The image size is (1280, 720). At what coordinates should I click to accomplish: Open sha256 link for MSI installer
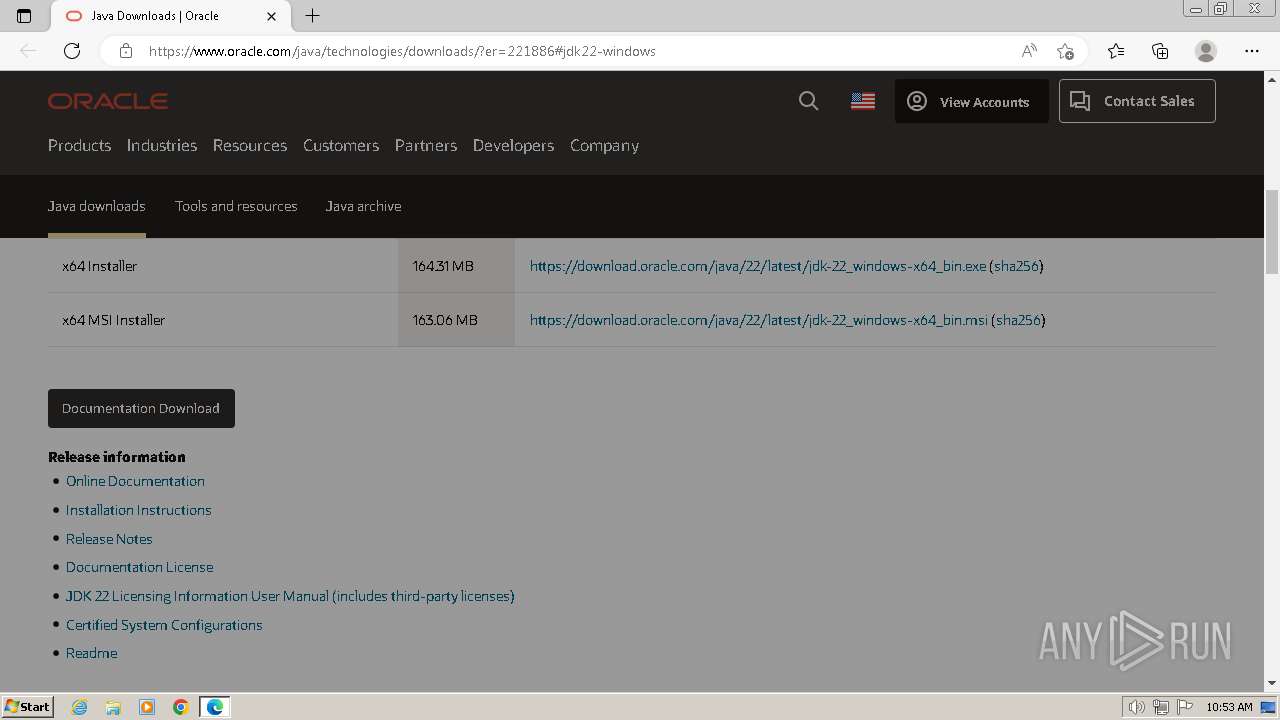point(1018,320)
